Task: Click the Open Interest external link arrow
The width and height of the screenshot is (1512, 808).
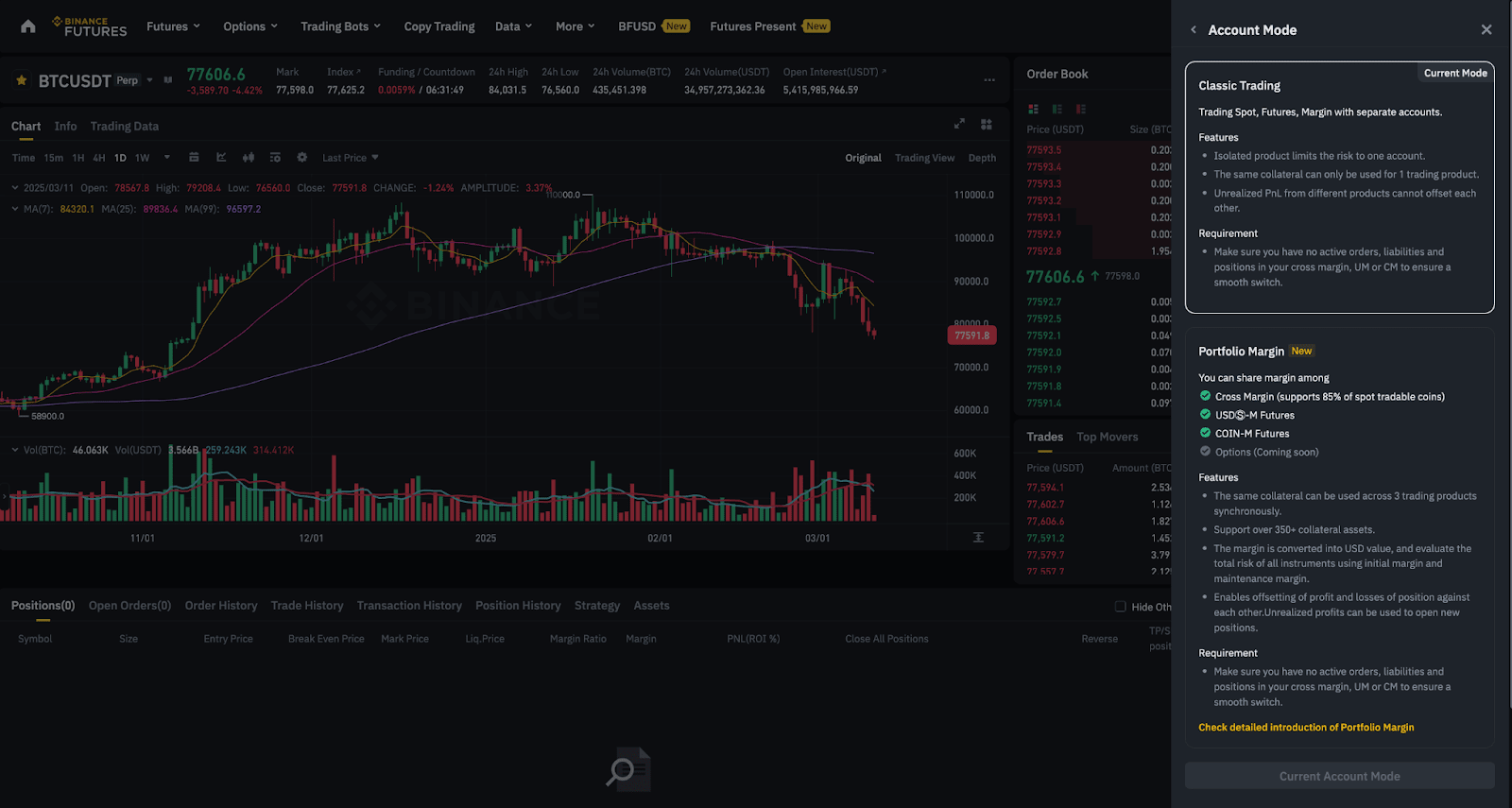Action: (x=884, y=71)
